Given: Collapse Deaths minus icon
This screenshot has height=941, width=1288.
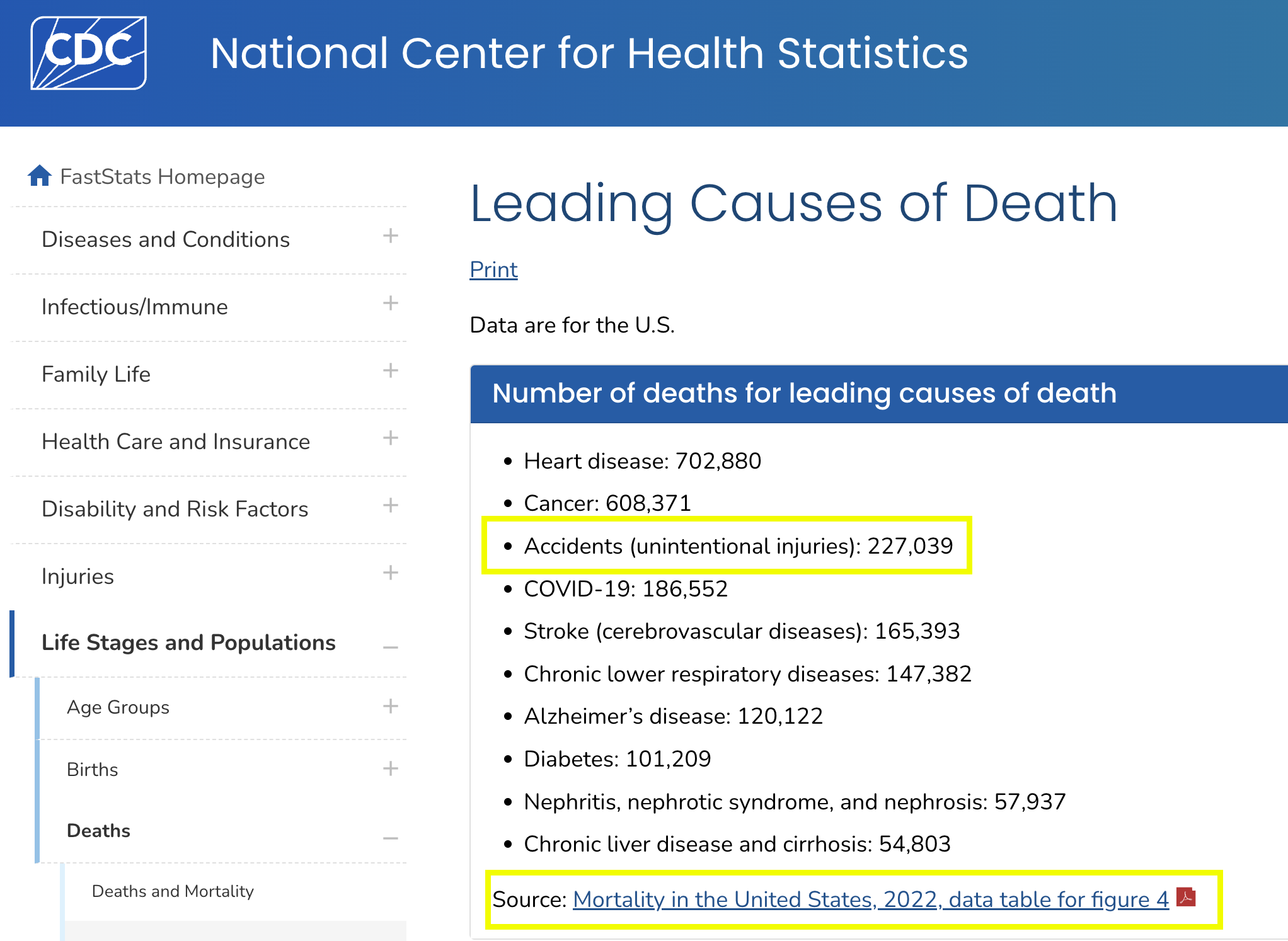Looking at the screenshot, I should 390,838.
